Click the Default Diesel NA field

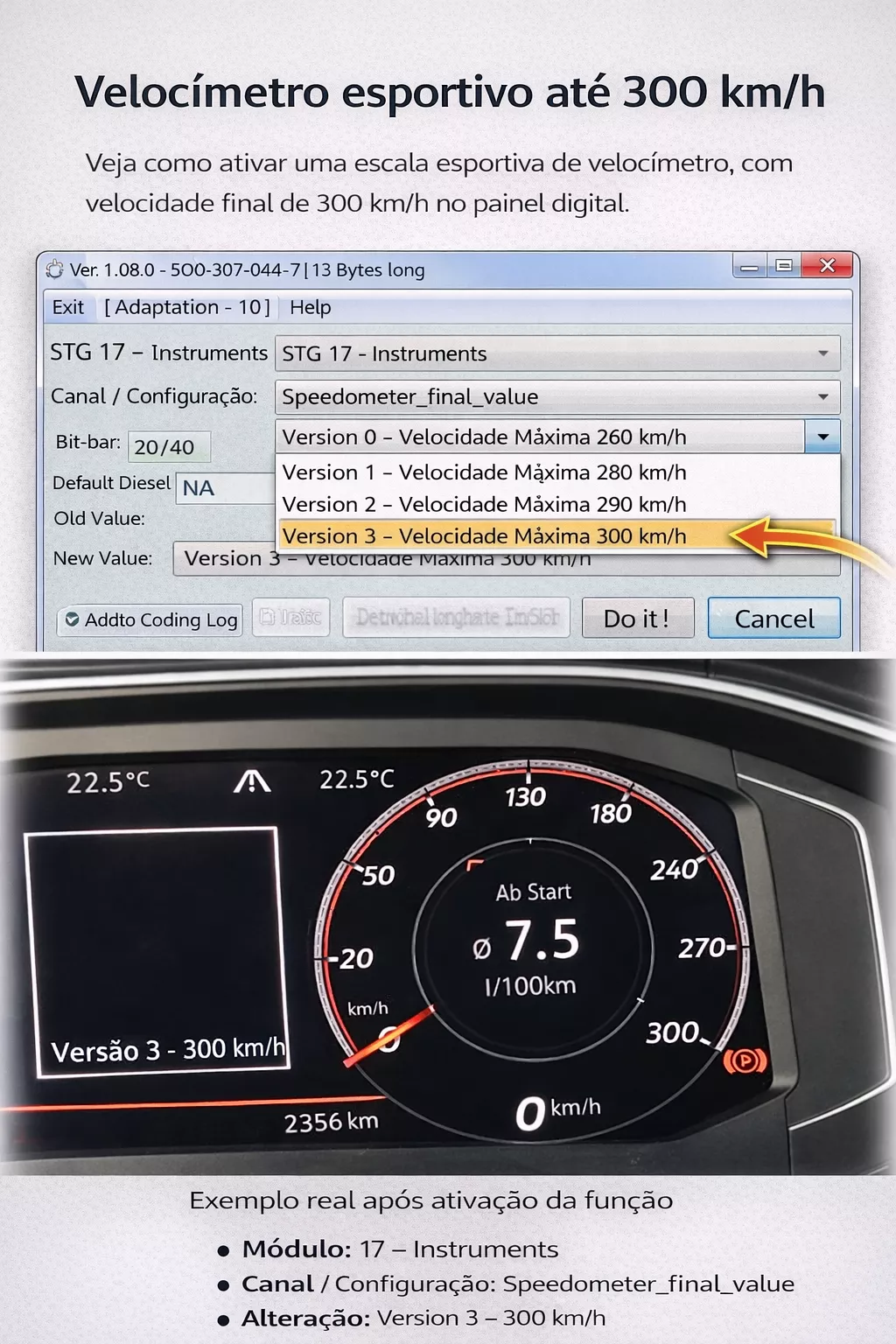[x=225, y=488]
